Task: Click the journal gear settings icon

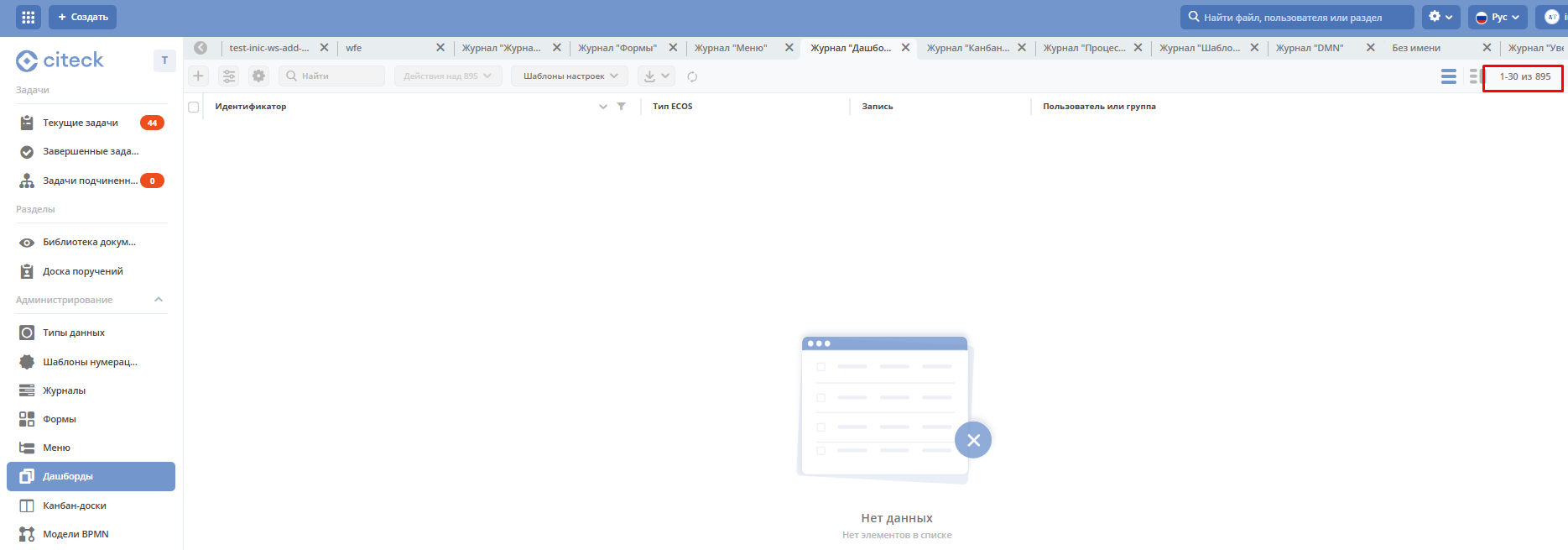Action: pos(258,76)
